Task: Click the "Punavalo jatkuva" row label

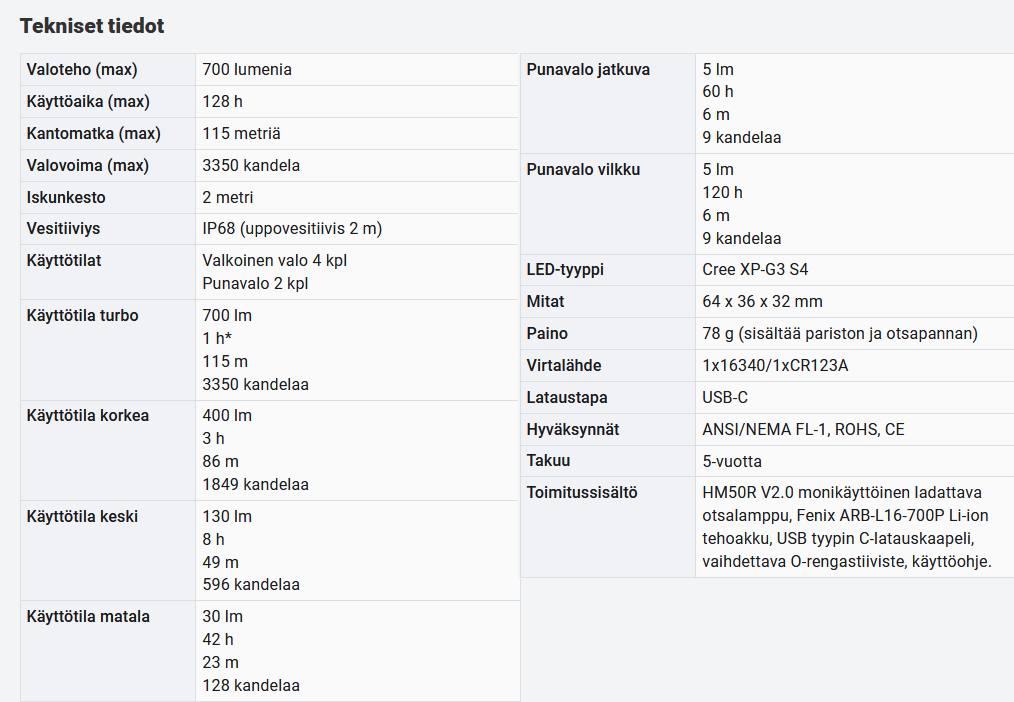Action: [x=588, y=70]
